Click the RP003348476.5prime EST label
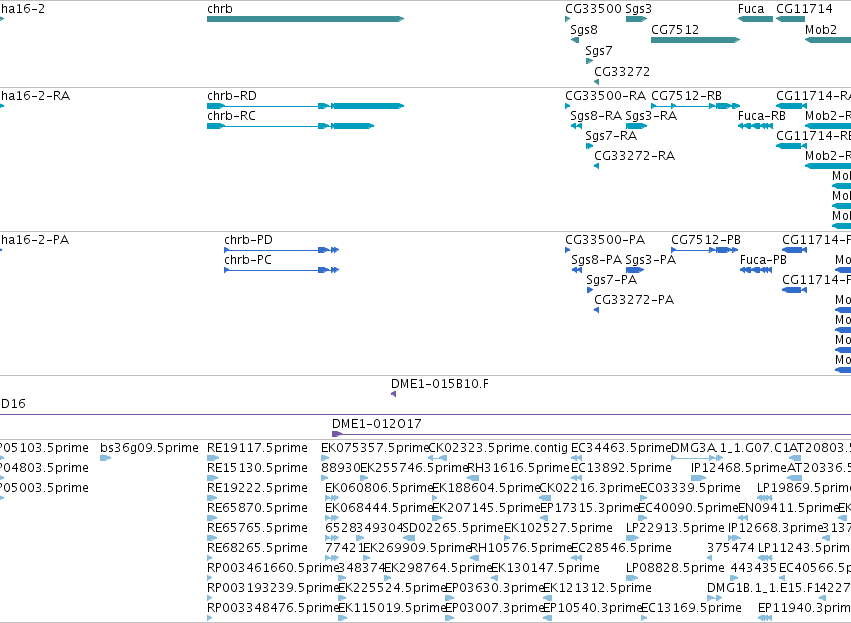The image size is (851, 623). pos(272,608)
